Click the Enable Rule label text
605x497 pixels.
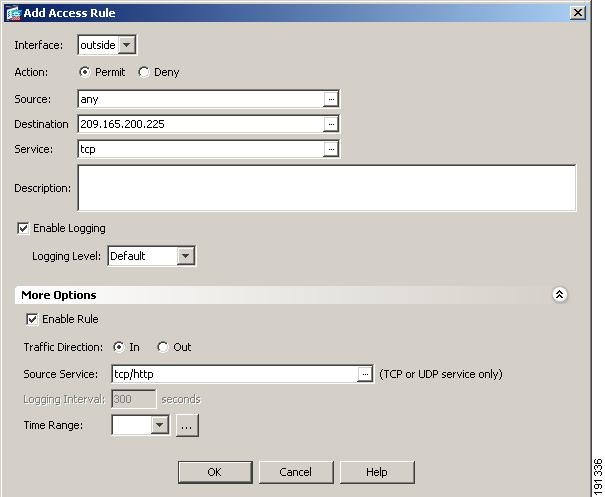click(x=70, y=320)
